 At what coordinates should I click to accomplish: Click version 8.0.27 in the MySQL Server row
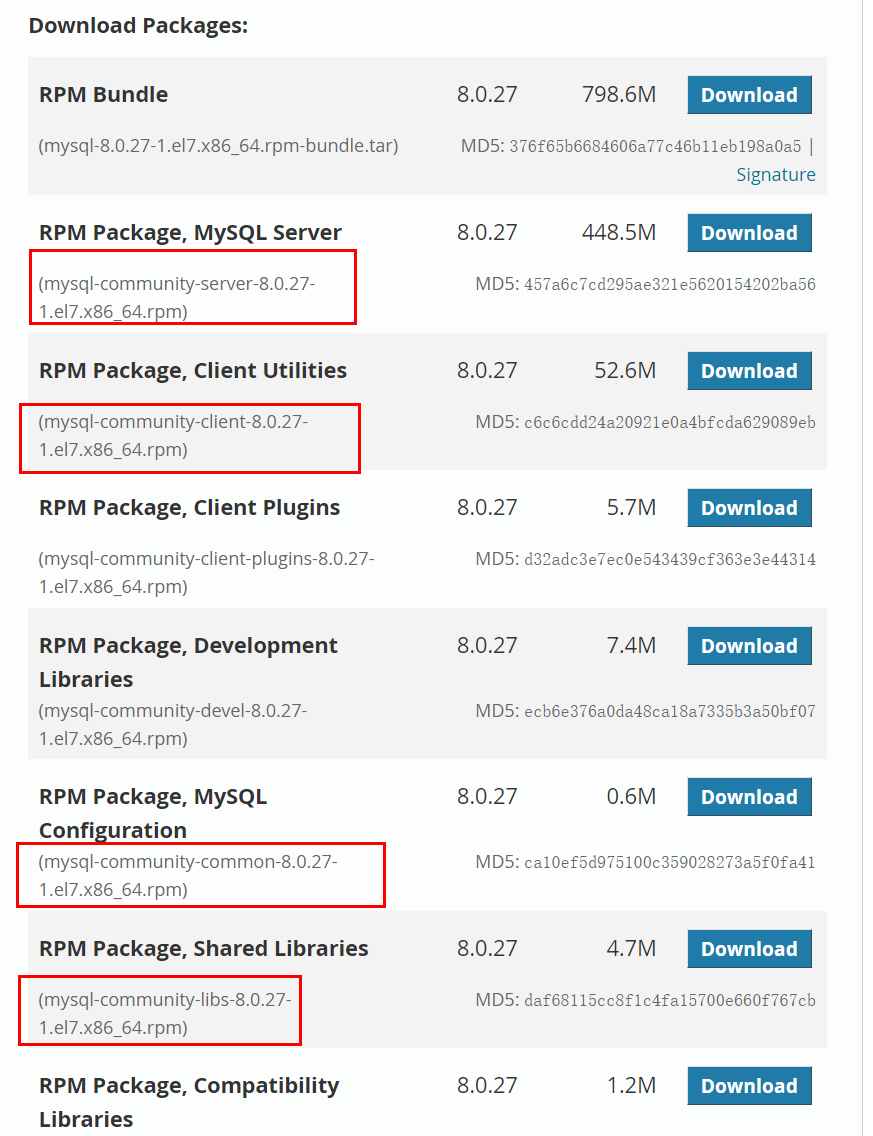[487, 233]
